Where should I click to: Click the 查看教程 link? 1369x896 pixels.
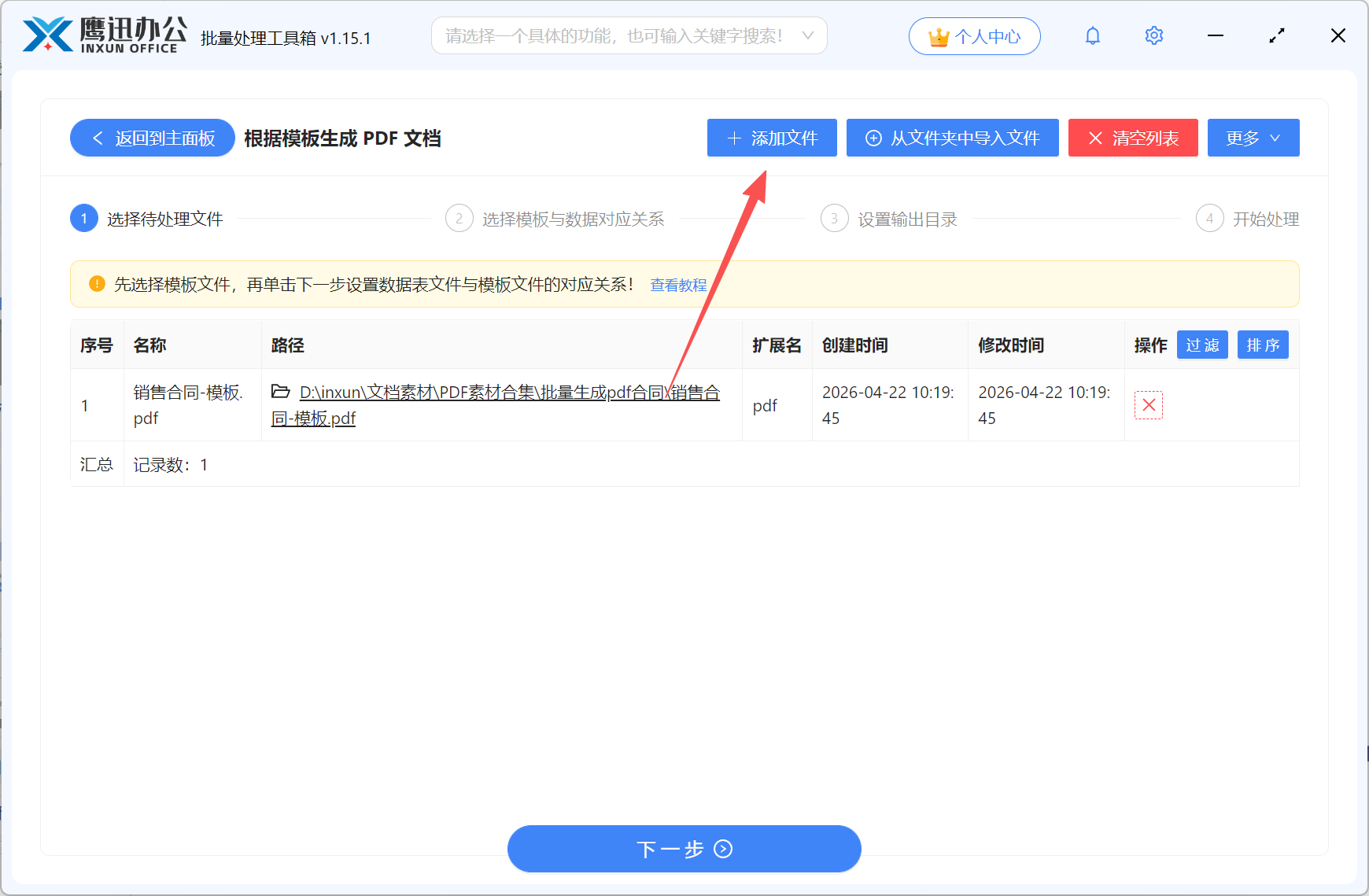click(677, 285)
